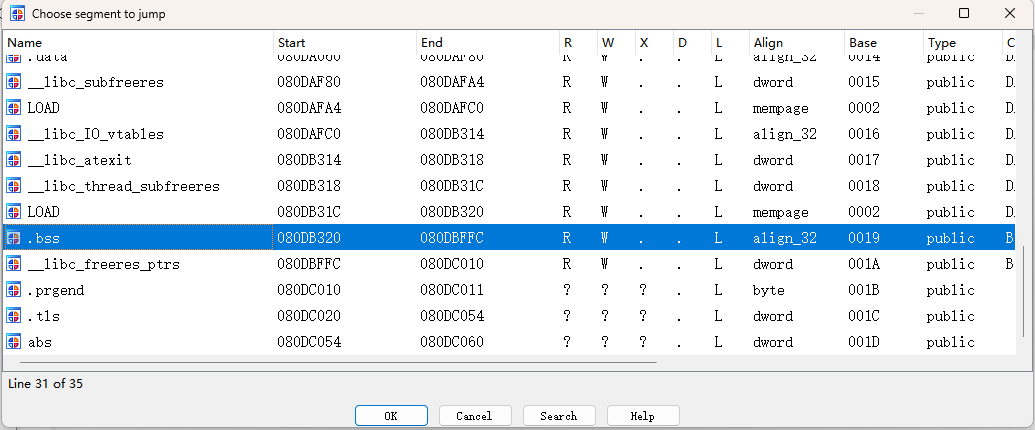
Task: Click start address 080DC020
Action: pyautogui.click(x=309, y=316)
